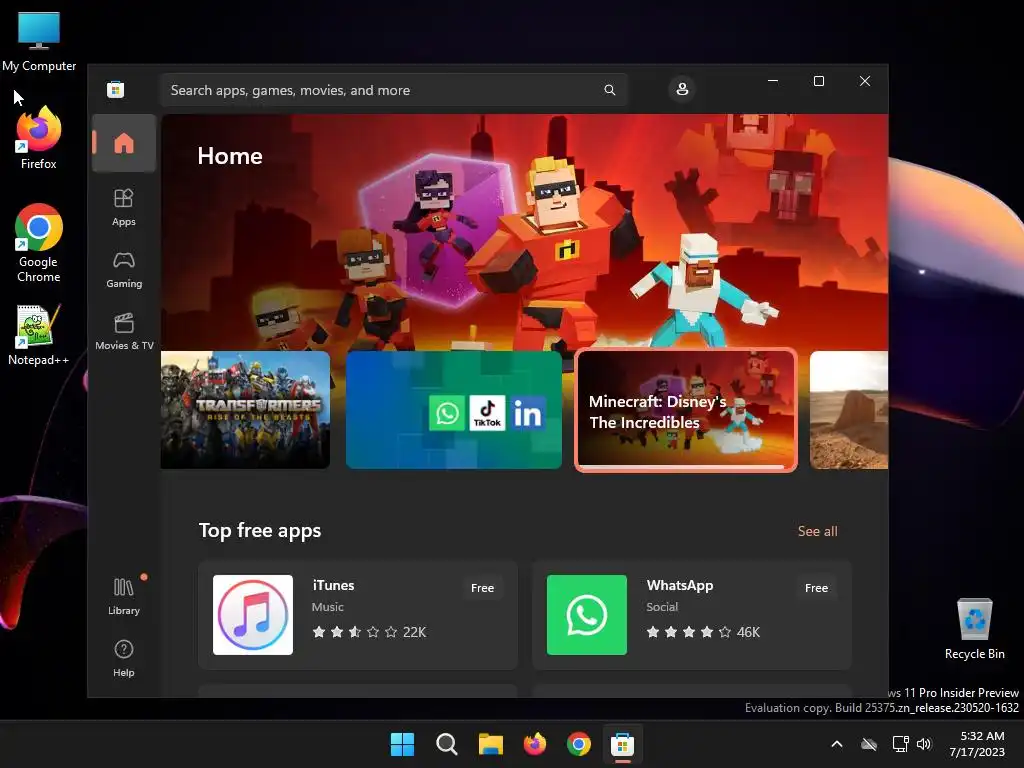The width and height of the screenshot is (1024, 768).
Task: Minimize the Microsoft Store window
Action: pos(773,81)
